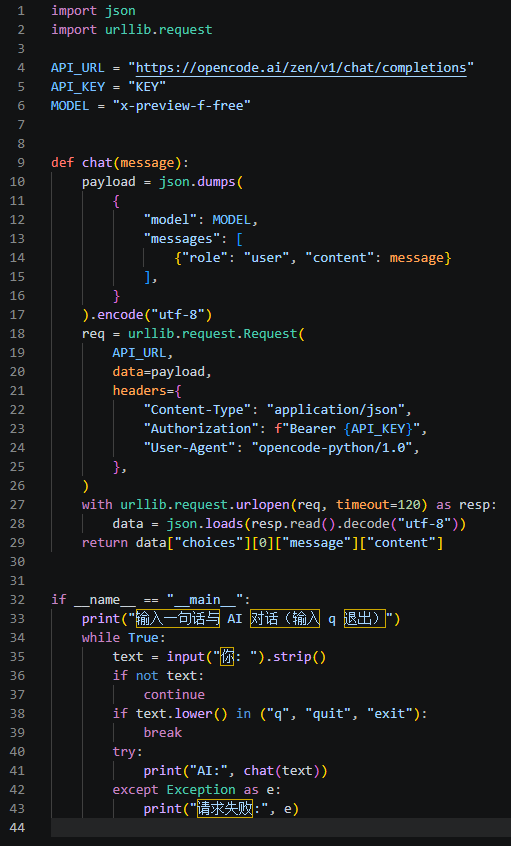Image resolution: width=511 pixels, height=846 pixels.
Task: Click the "opencode-python/1.0" string
Action: pos(332,447)
